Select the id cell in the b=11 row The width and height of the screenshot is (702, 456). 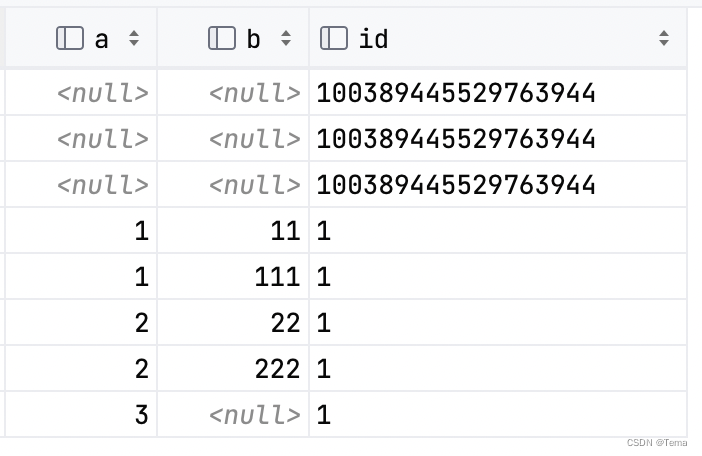click(x=498, y=230)
